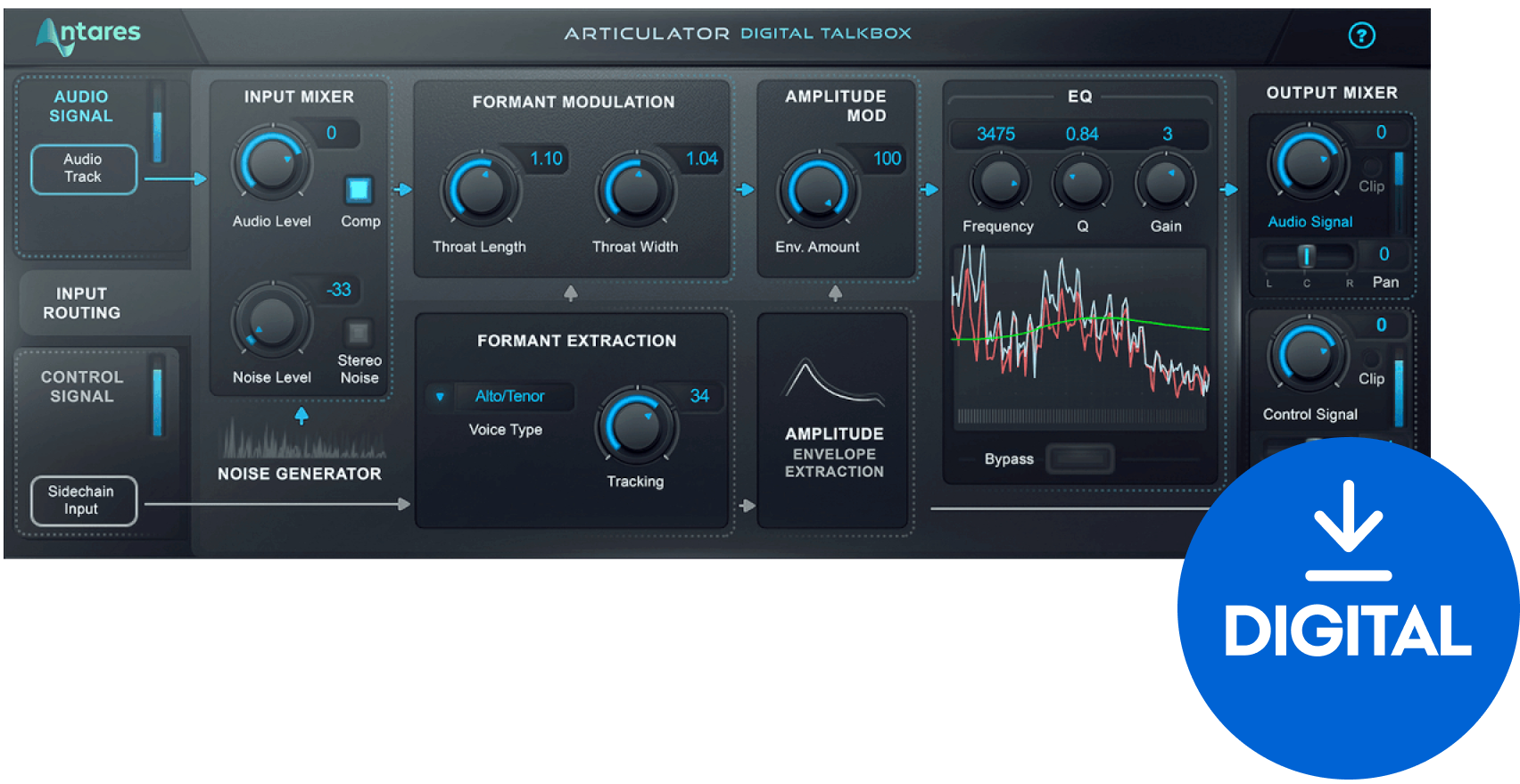
Task: Open the Voice Type dropdown arrow
Action: pyautogui.click(x=440, y=396)
